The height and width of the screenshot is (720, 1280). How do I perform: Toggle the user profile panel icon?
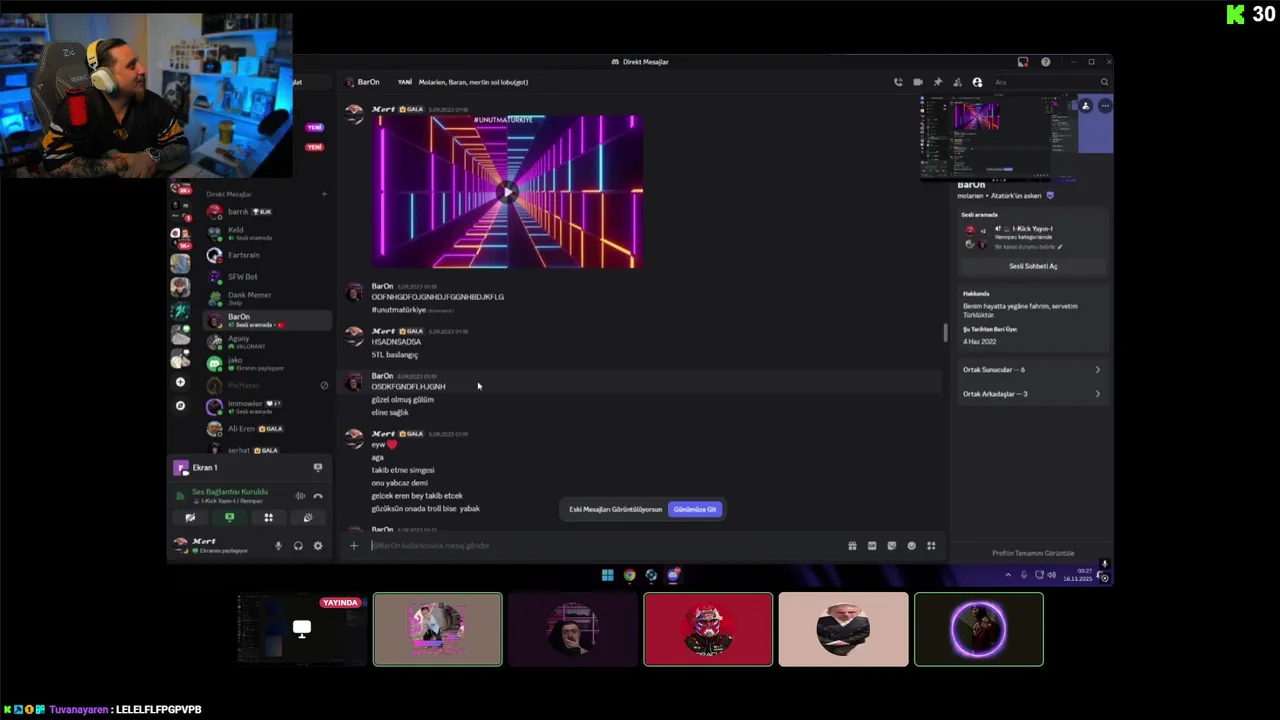(x=977, y=82)
